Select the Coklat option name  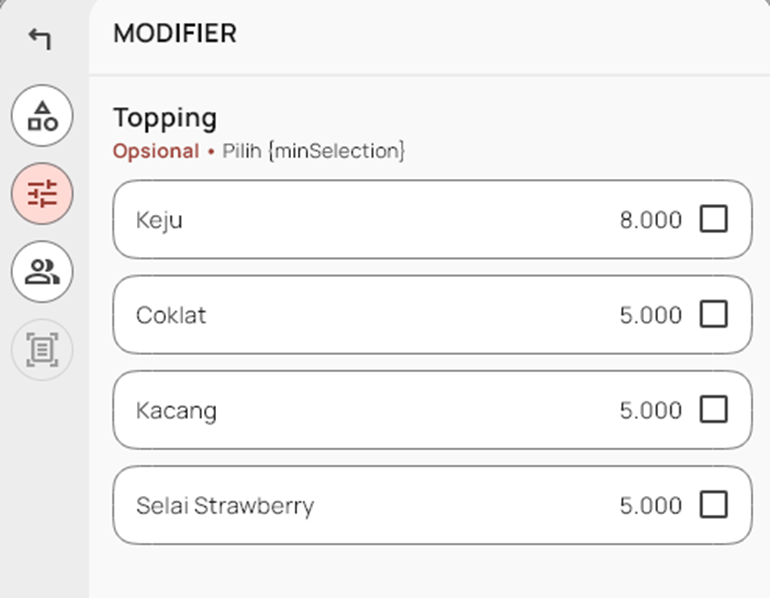pyautogui.click(x=171, y=315)
